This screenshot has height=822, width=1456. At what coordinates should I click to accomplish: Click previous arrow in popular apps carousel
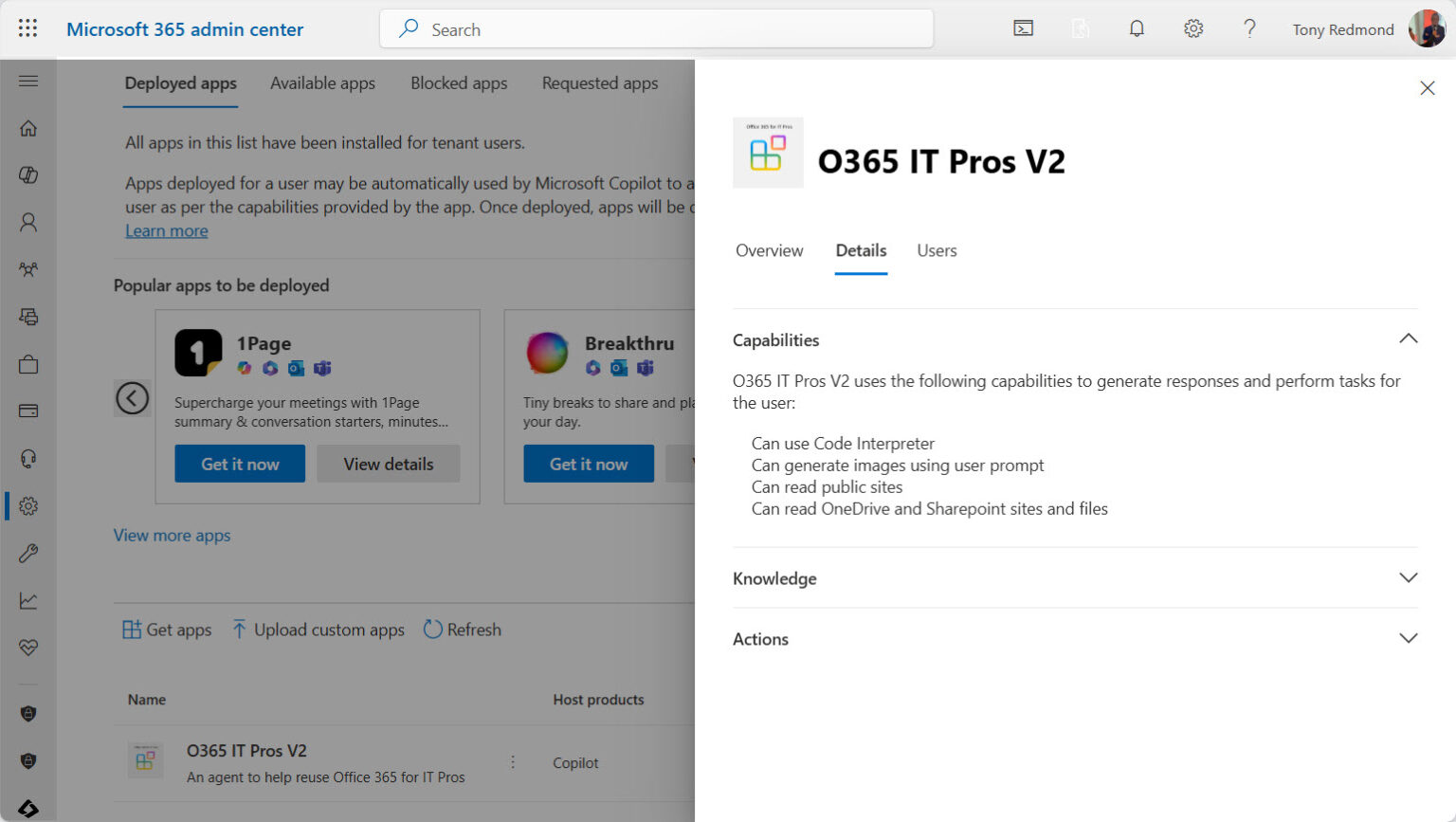click(x=133, y=398)
